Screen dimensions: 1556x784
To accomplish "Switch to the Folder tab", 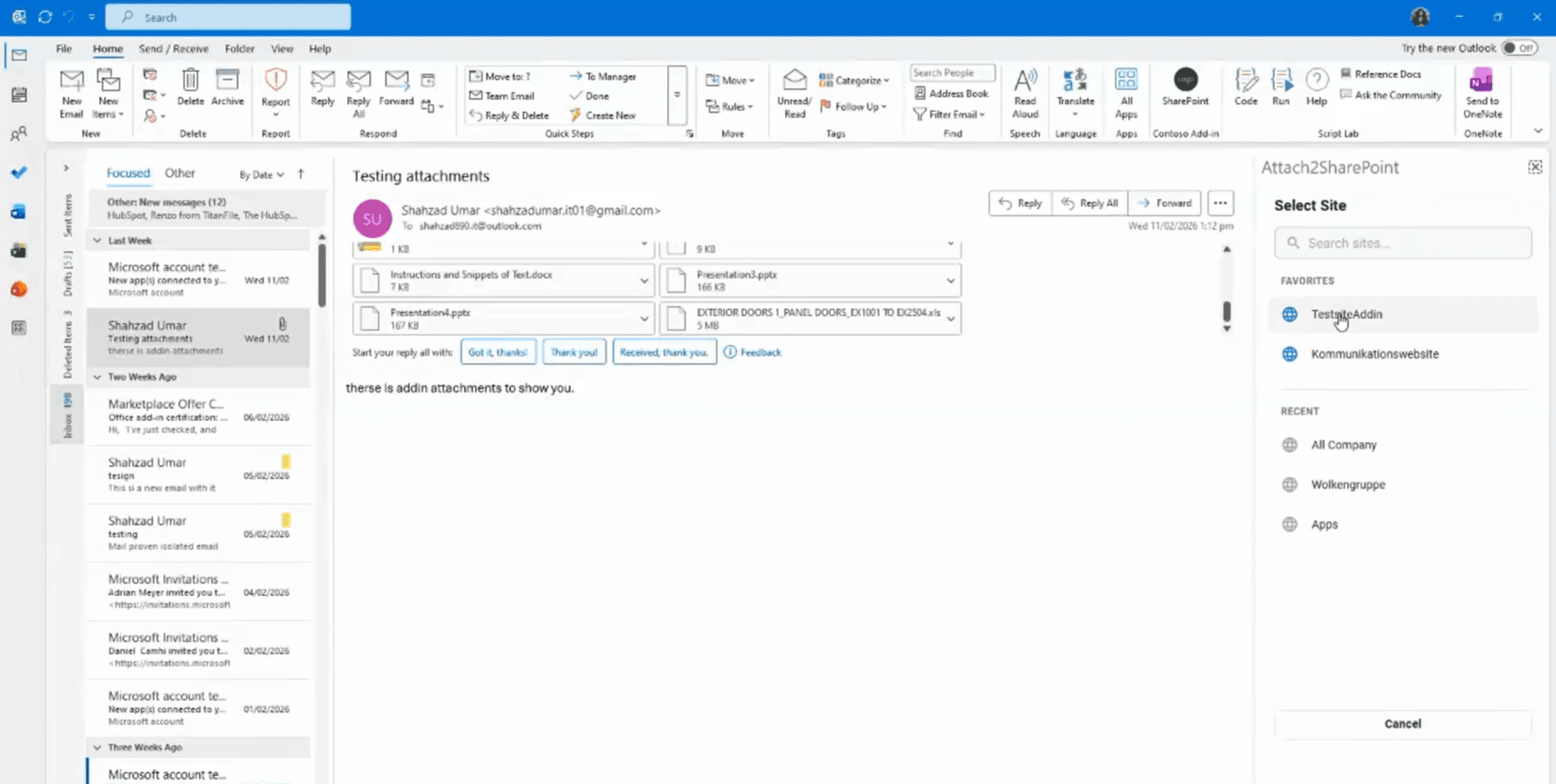I will click(x=239, y=49).
